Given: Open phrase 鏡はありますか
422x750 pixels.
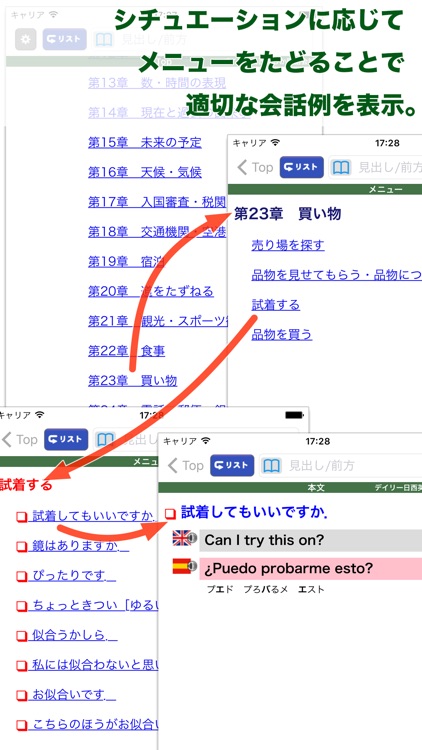Looking at the screenshot, I should tap(78, 546).
